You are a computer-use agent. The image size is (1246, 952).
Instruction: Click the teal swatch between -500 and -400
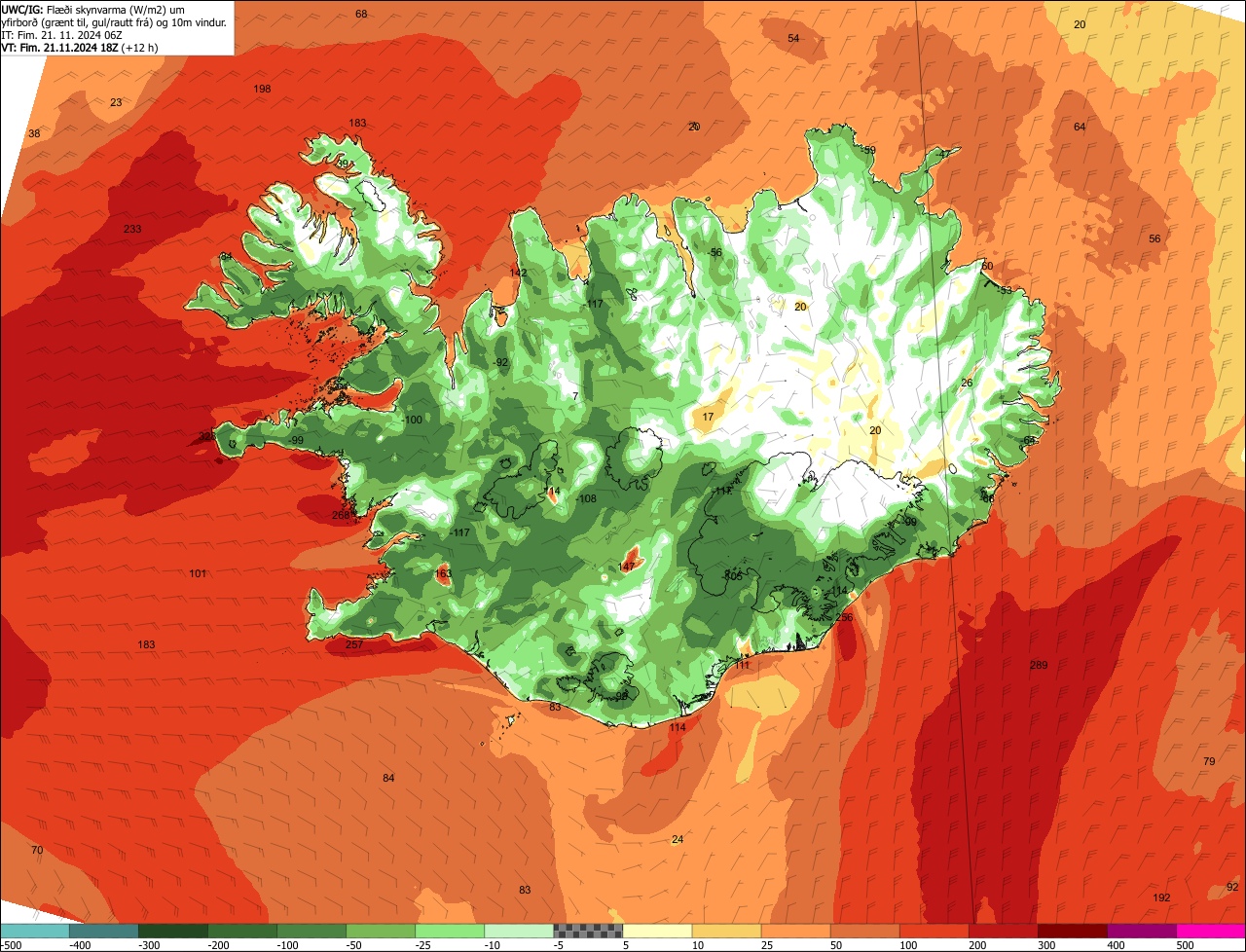coord(35,931)
